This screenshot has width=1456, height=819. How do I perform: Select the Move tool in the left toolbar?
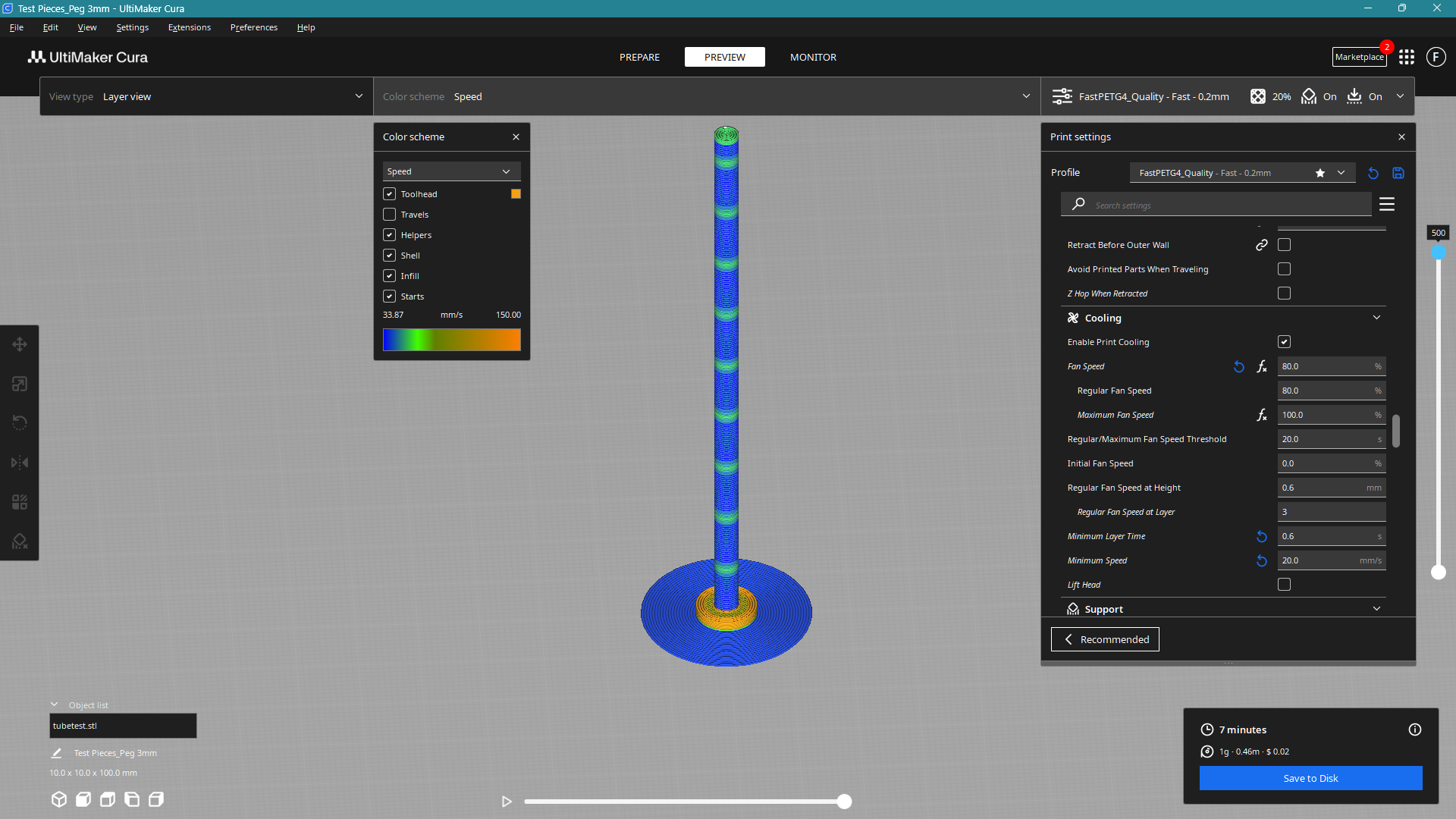(20, 344)
